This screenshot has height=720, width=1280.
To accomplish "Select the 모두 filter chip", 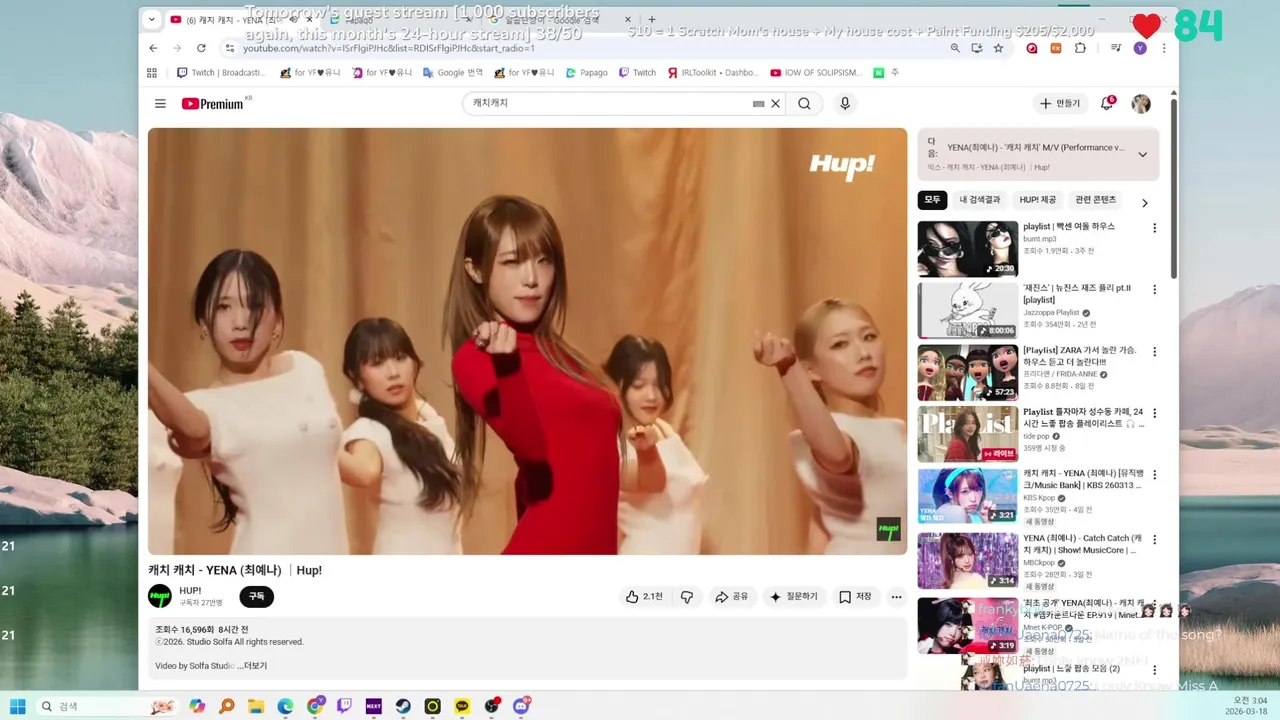I will (x=932, y=200).
